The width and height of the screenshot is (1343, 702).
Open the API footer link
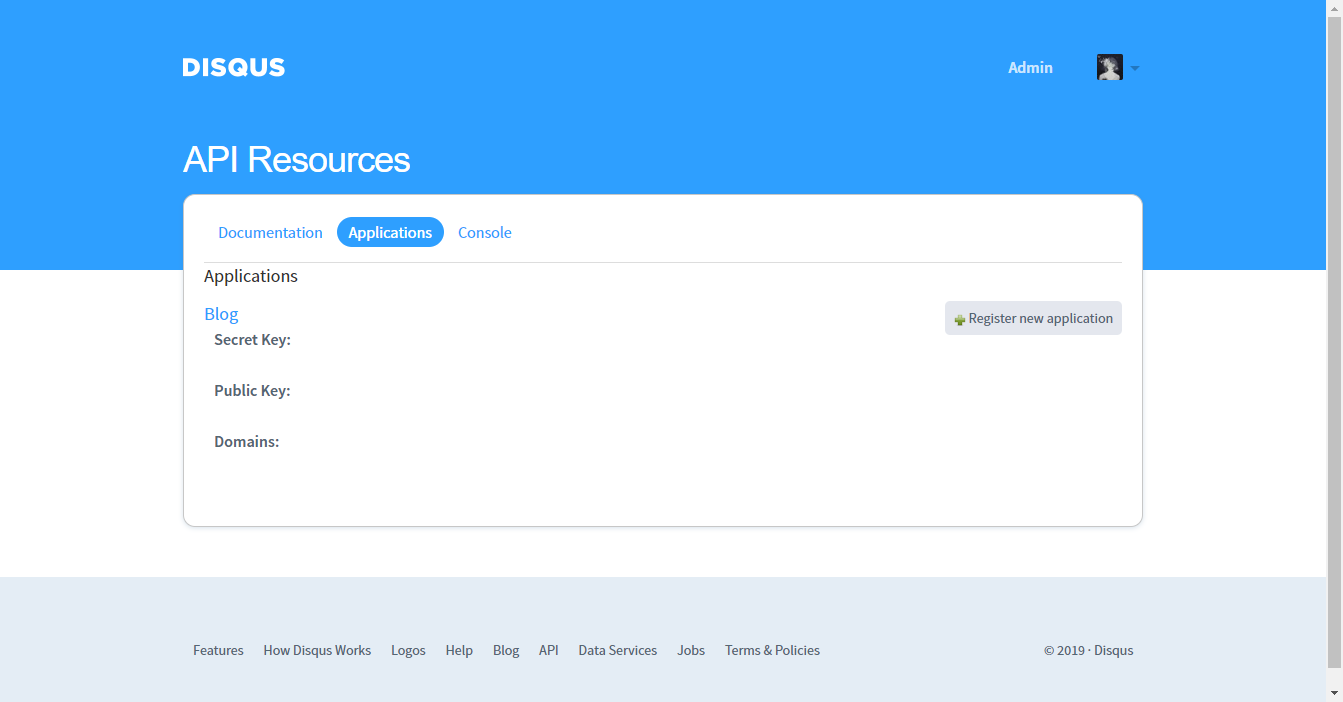click(548, 650)
